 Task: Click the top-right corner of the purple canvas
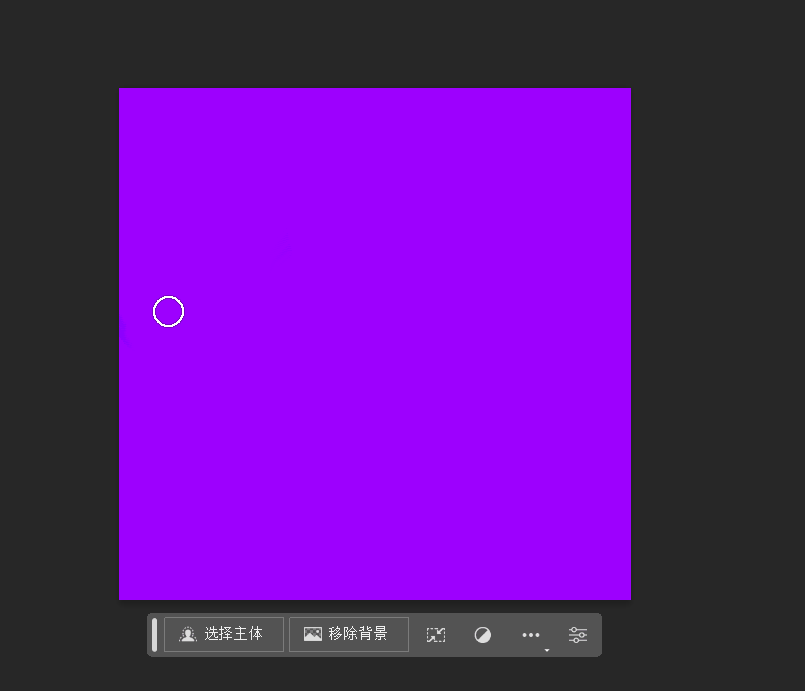point(628,91)
